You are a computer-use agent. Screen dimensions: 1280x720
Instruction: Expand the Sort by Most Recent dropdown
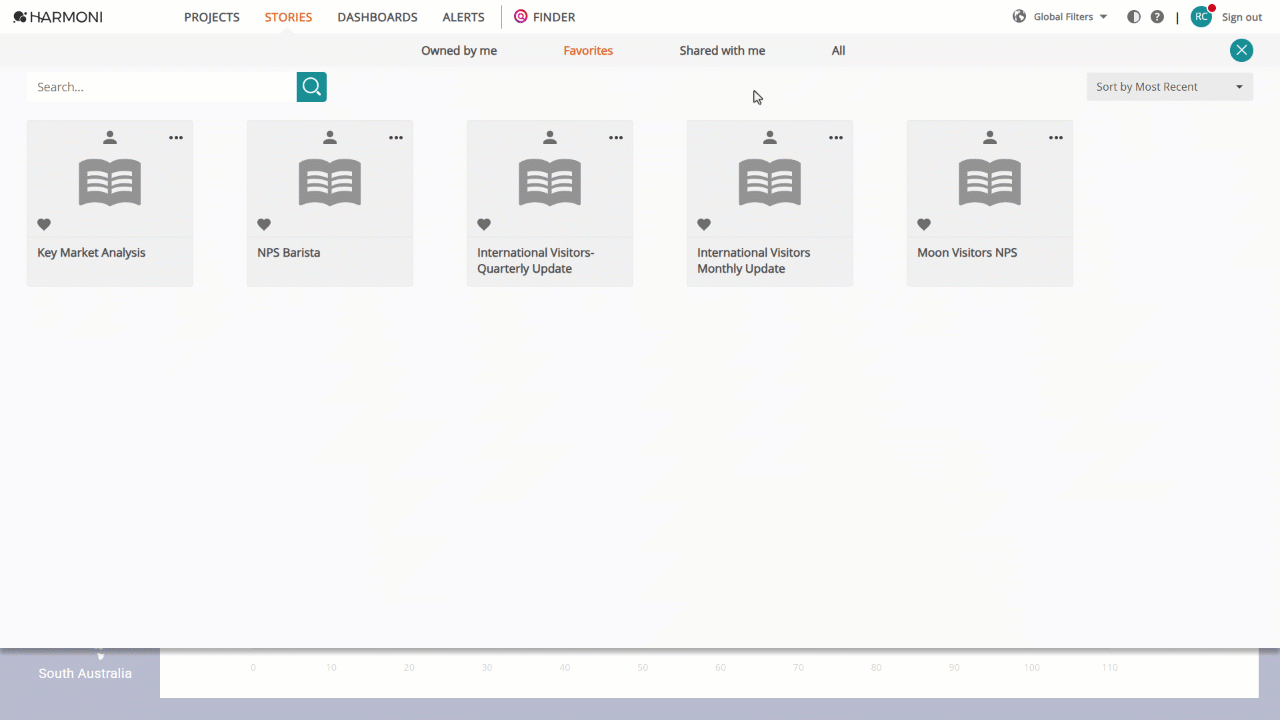coord(1170,87)
